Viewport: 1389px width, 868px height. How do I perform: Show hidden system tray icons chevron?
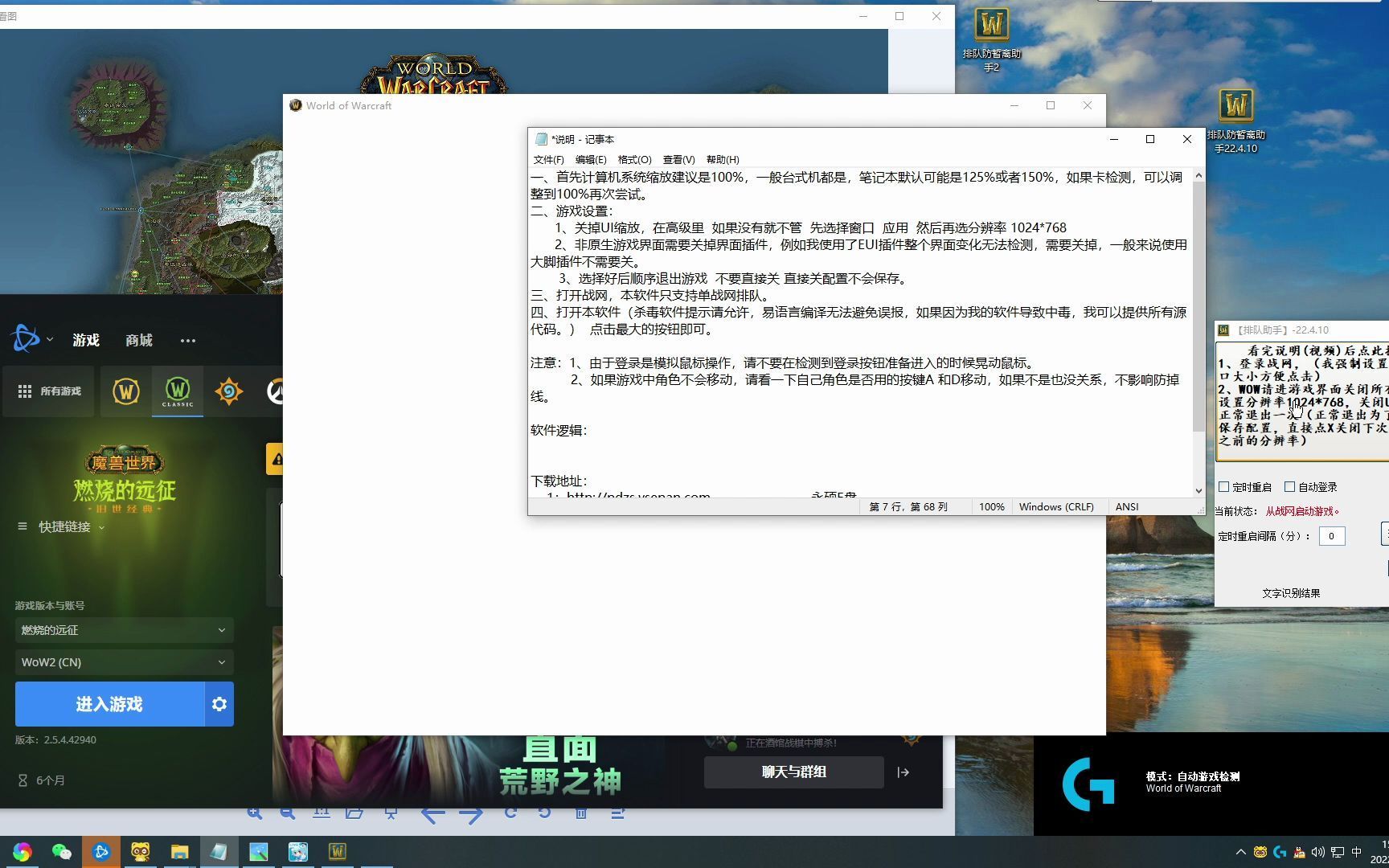coord(1240,852)
